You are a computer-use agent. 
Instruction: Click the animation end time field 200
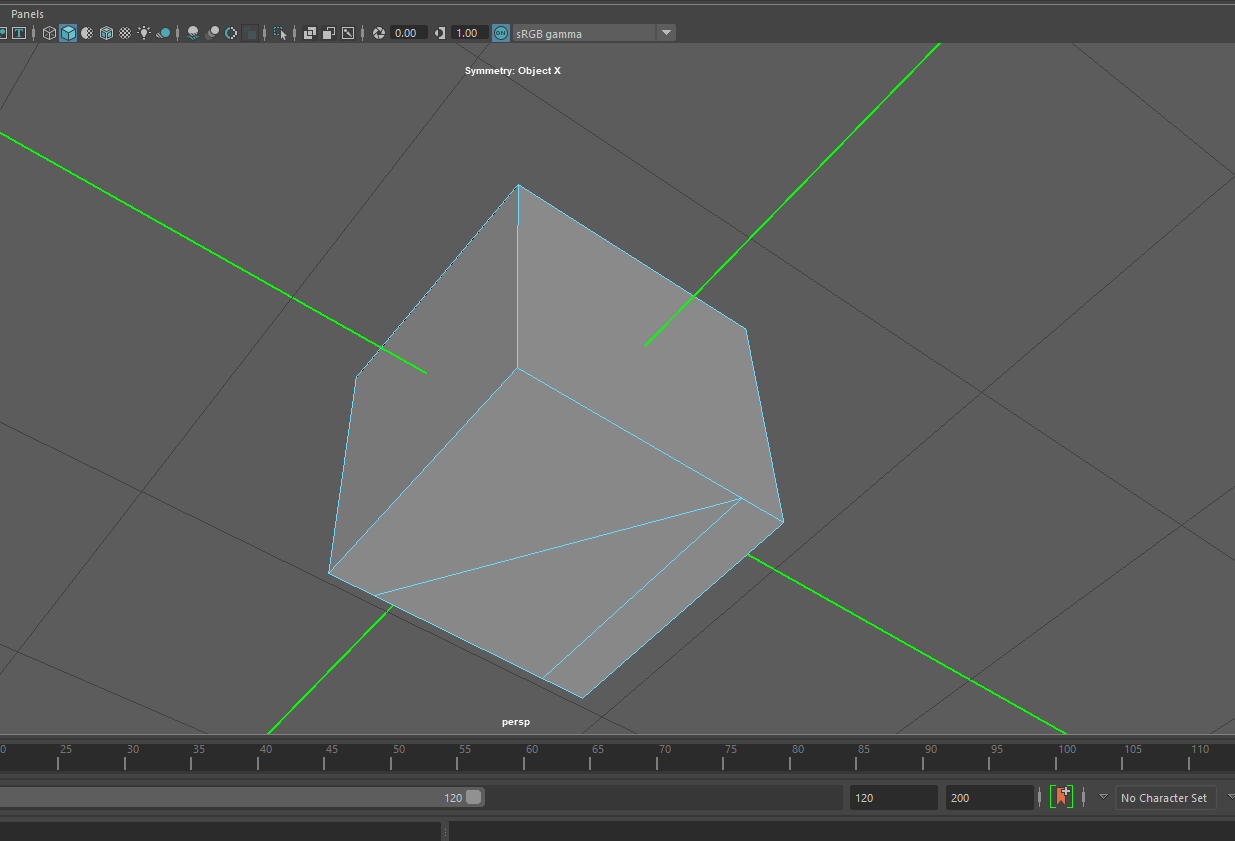click(x=988, y=798)
